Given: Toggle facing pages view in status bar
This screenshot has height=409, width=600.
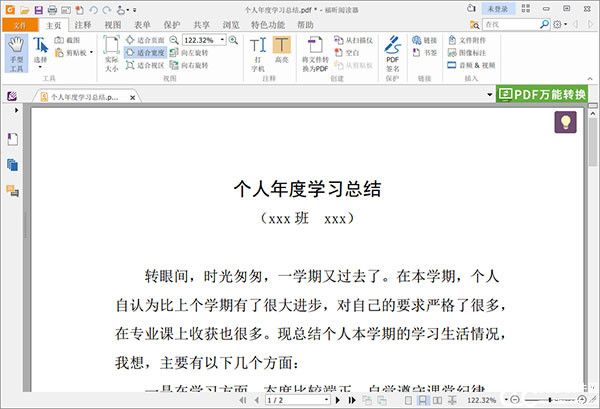Looking at the screenshot, I should 437,400.
